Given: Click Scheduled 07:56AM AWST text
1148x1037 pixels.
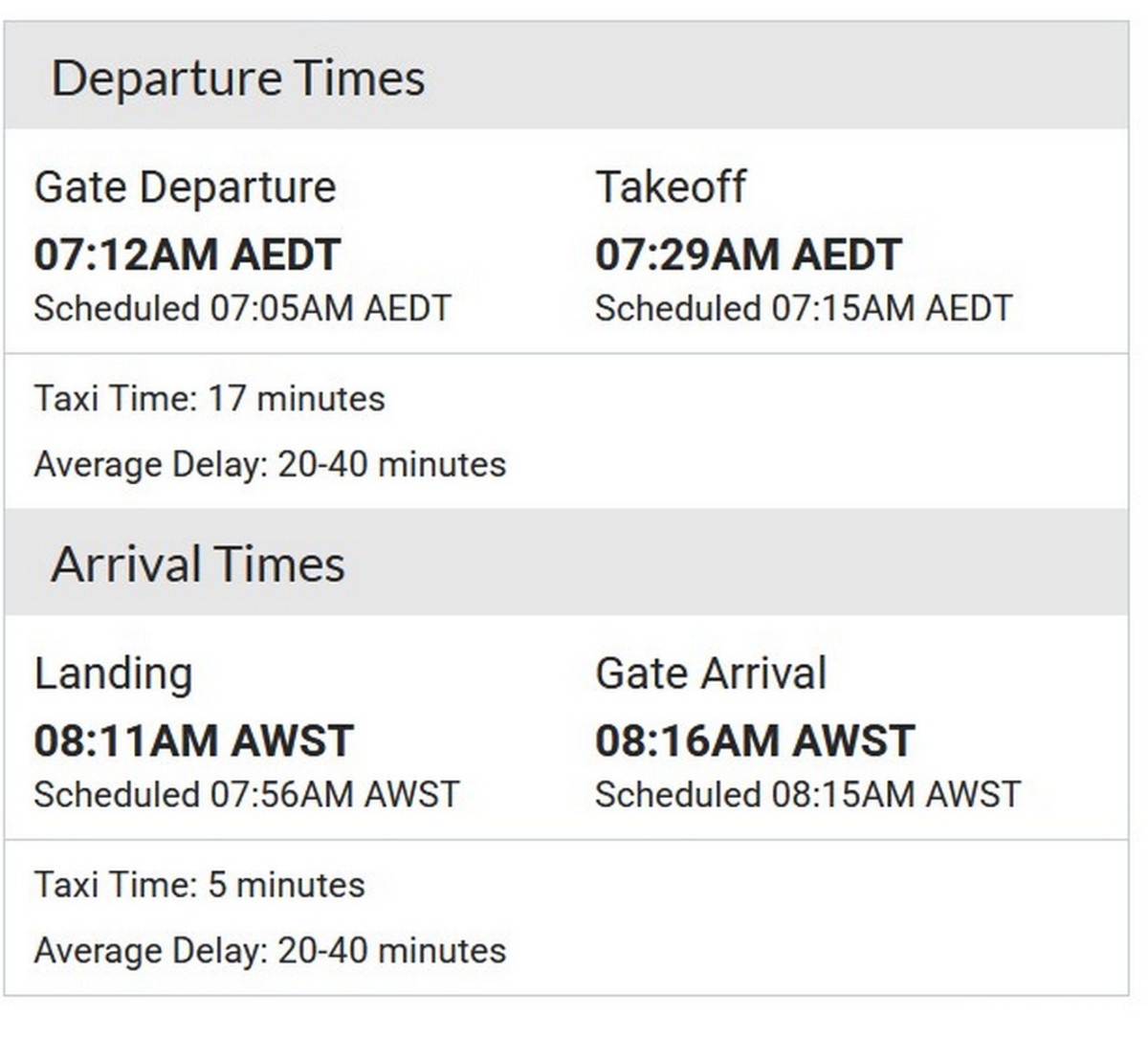Looking at the screenshot, I should (x=247, y=795).
